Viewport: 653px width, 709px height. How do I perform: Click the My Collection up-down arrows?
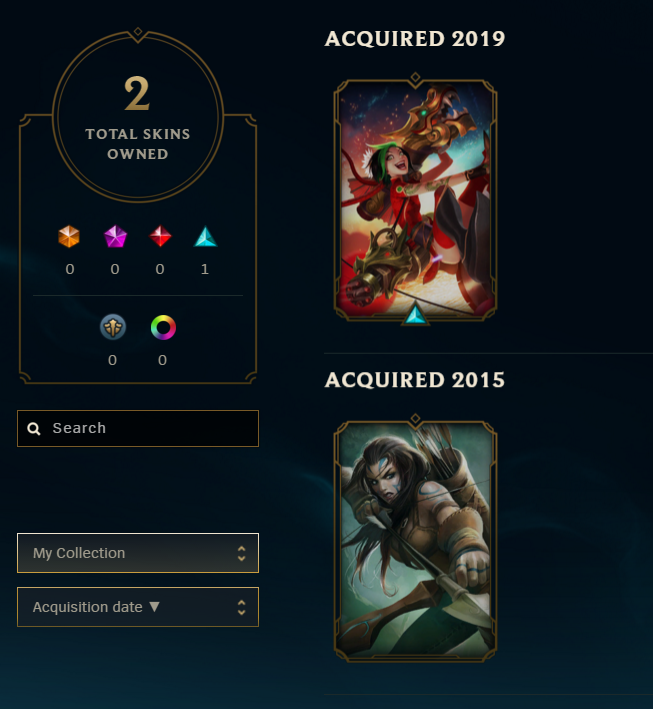(241, 553)
